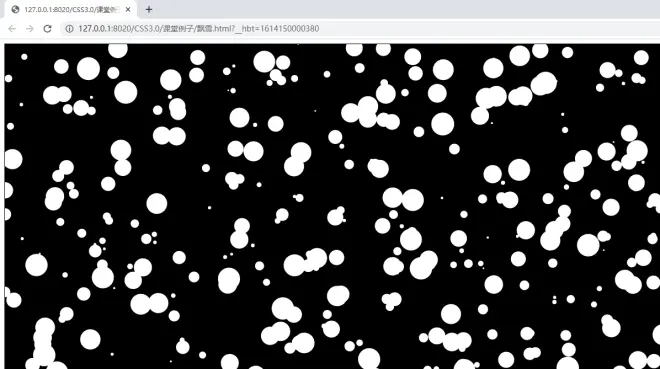Click the browser forward arrow

[x=29, y=29]
